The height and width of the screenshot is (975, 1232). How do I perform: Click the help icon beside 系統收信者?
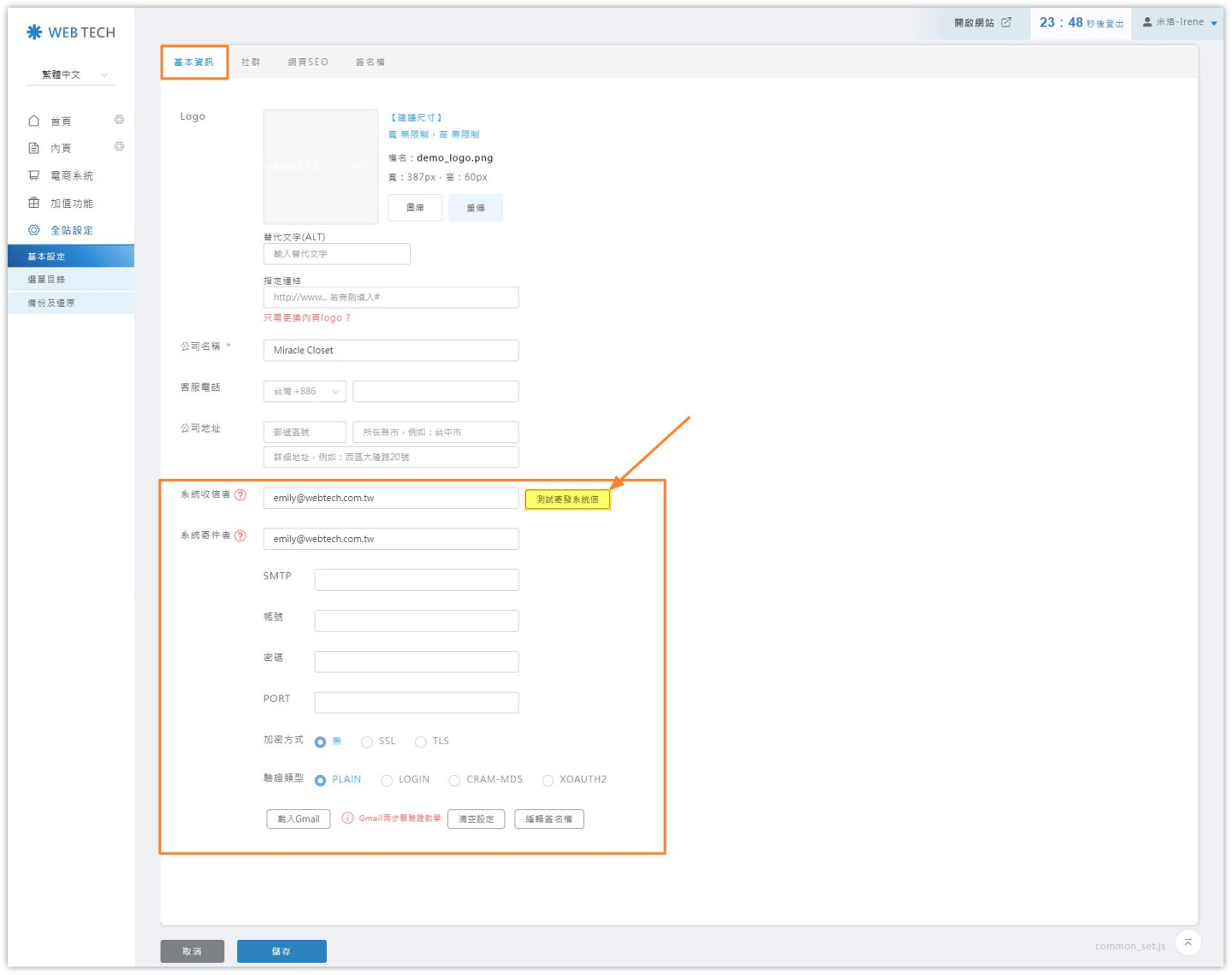pyautogui.click(x=240, y=495)
